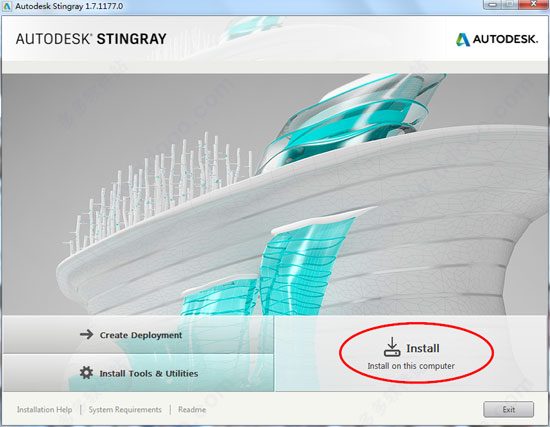Click the 'Autodesk Stingray 1.7.1177.0' title text
The image size is (550, 427).
point(69,6)
